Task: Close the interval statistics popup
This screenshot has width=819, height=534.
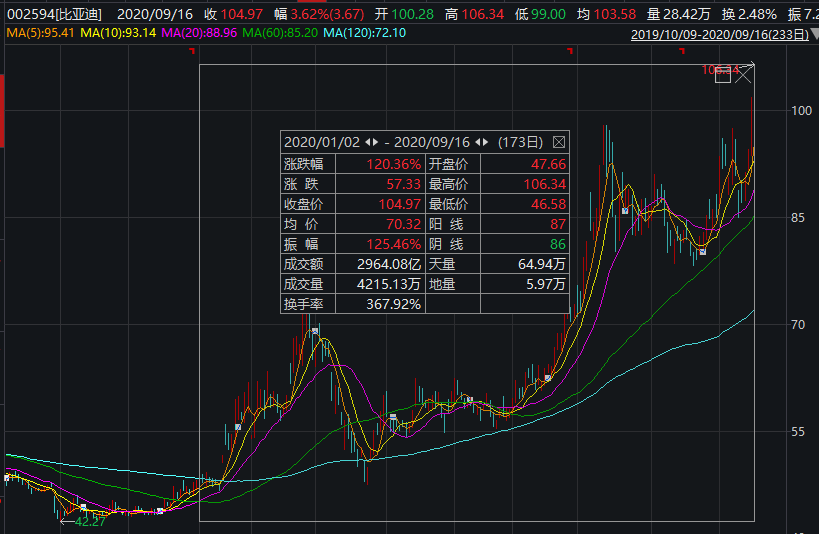Action: 559,142
